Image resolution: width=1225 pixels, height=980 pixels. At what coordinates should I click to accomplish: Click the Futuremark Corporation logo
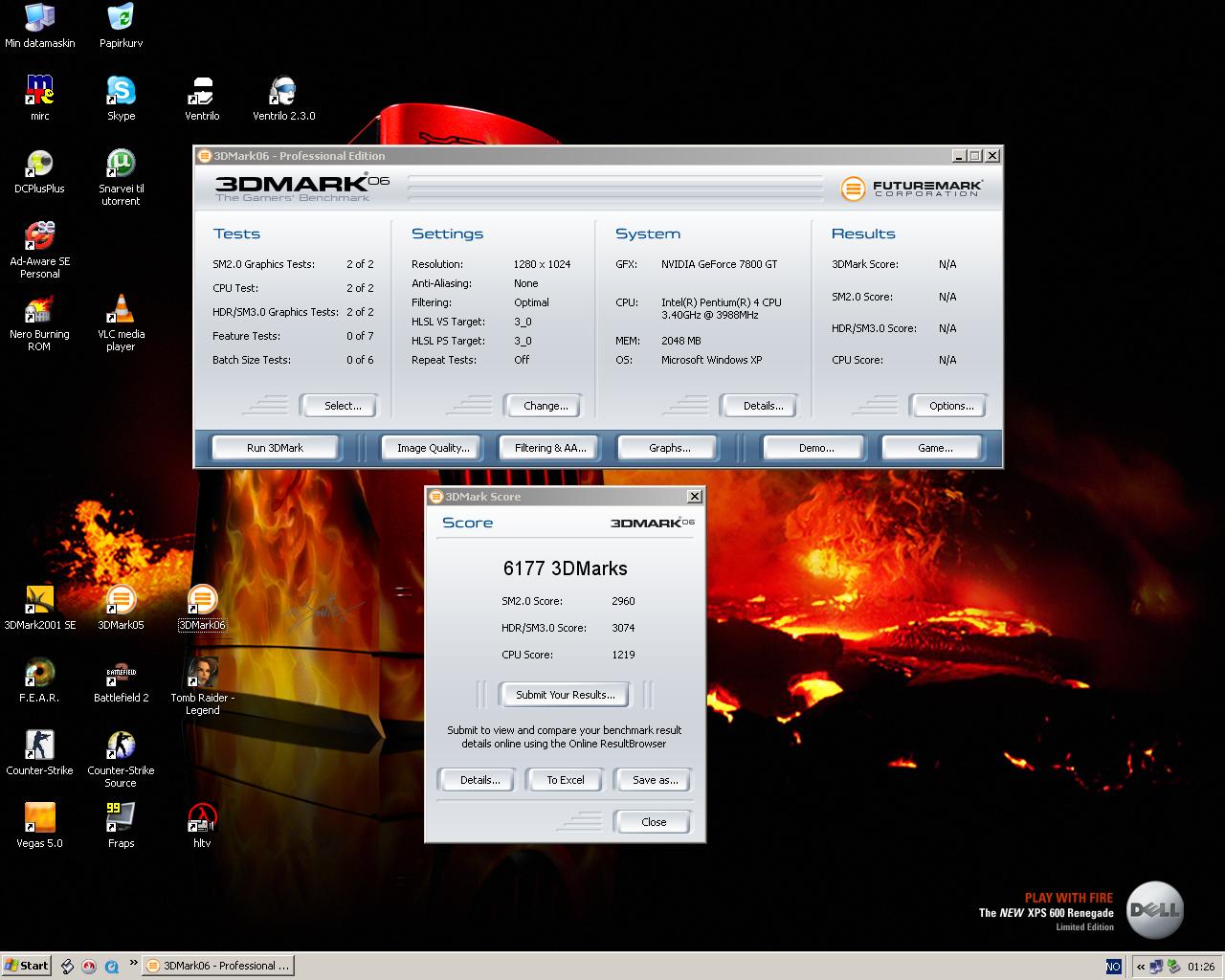point(911,188)
